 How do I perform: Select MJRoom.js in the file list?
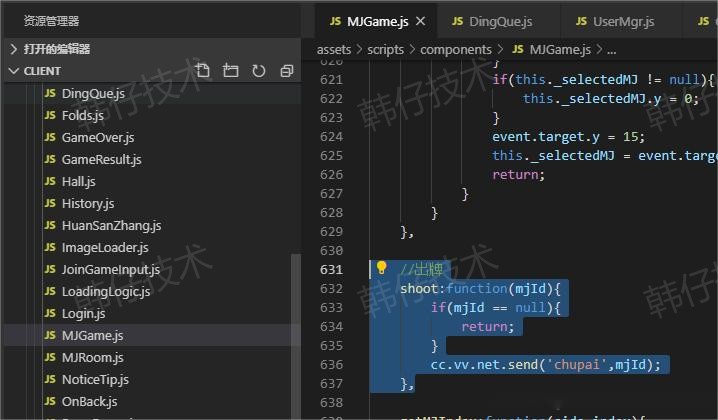tap(92, 358)
